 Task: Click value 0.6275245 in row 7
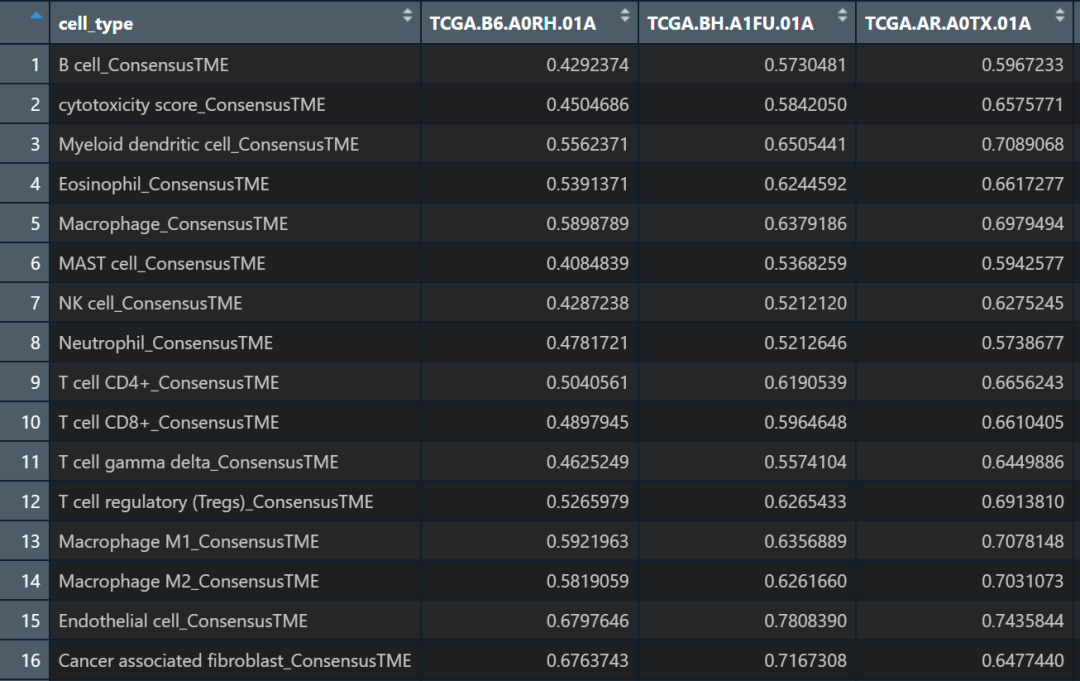(1023, 304)
